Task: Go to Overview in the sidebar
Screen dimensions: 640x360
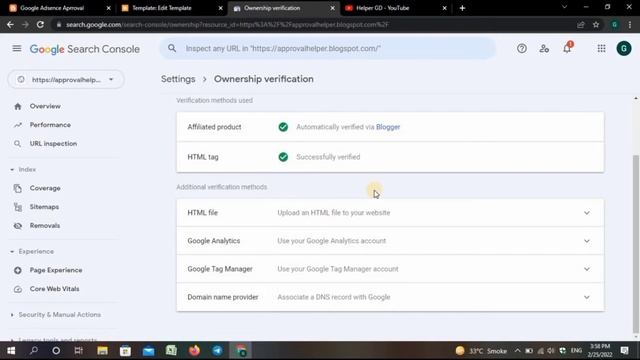Action: coord(45,106)
